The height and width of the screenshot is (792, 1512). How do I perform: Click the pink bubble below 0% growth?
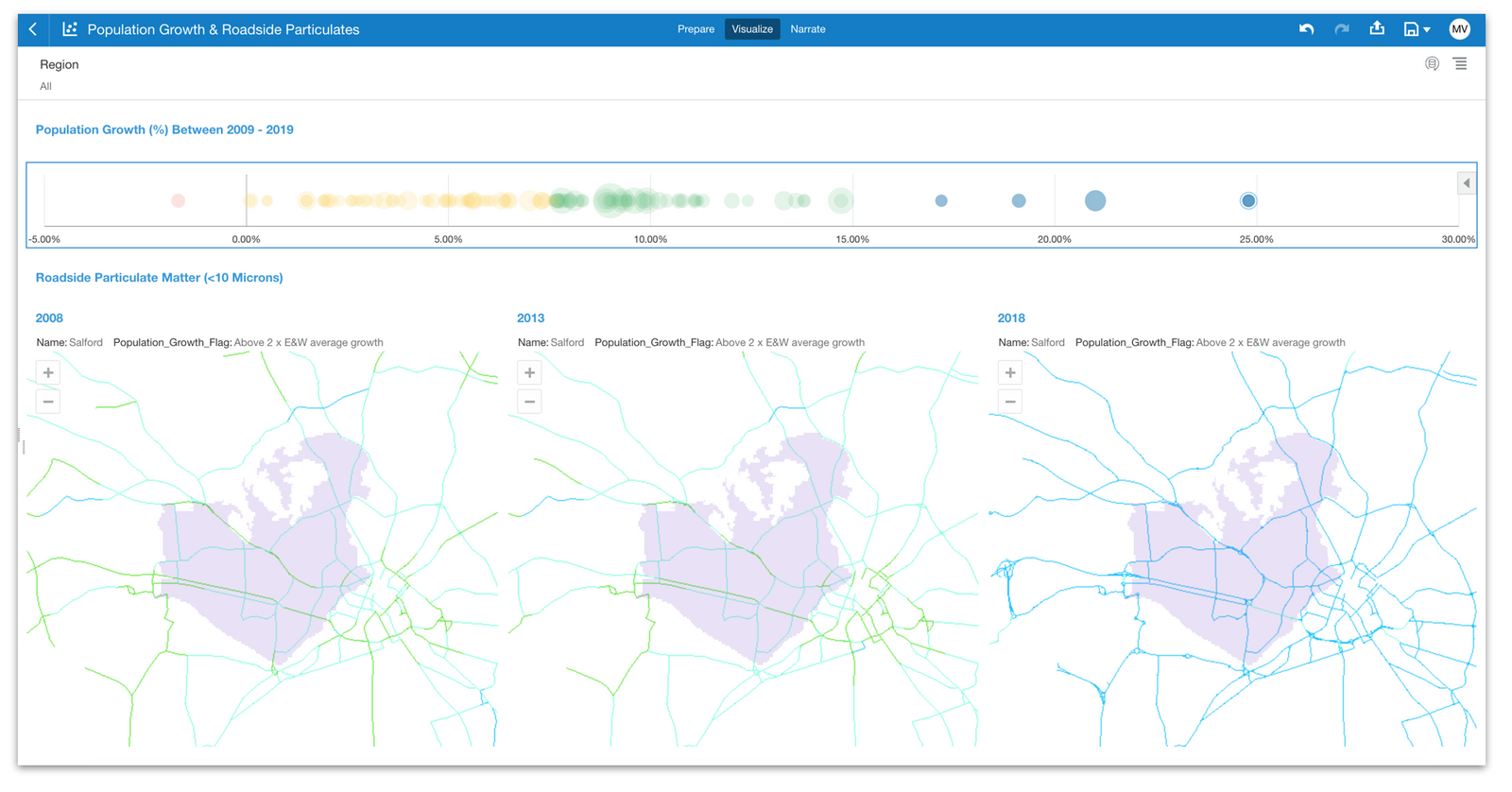[x=178, y=200]
